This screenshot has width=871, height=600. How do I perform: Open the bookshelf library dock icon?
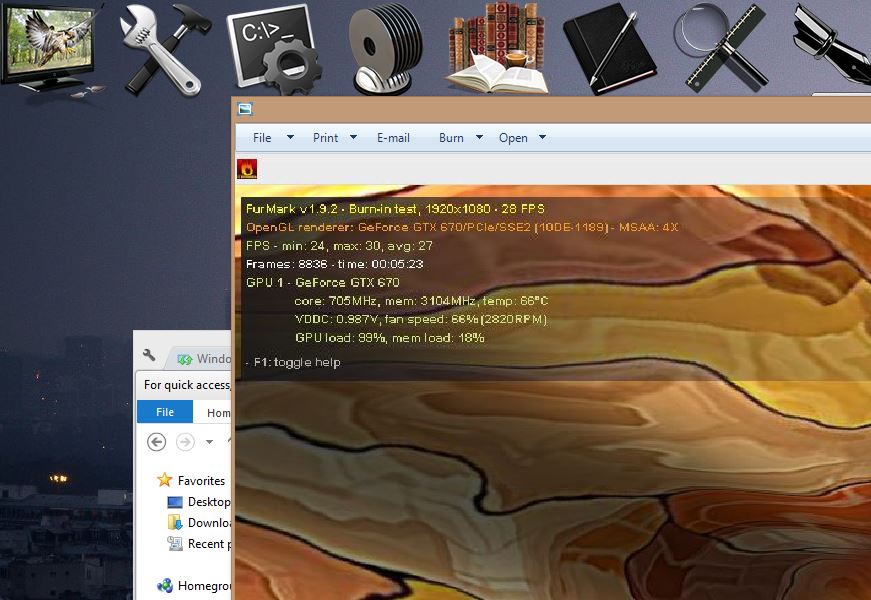(497, 47)
